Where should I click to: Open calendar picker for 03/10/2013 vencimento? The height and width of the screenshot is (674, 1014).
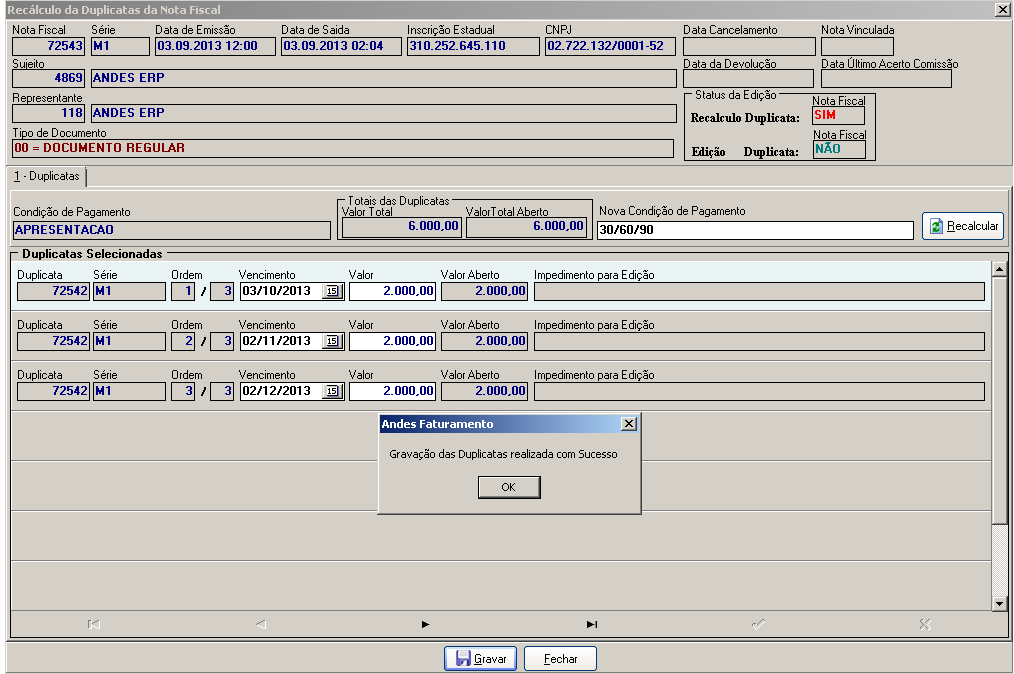click(x=332, y=291)
